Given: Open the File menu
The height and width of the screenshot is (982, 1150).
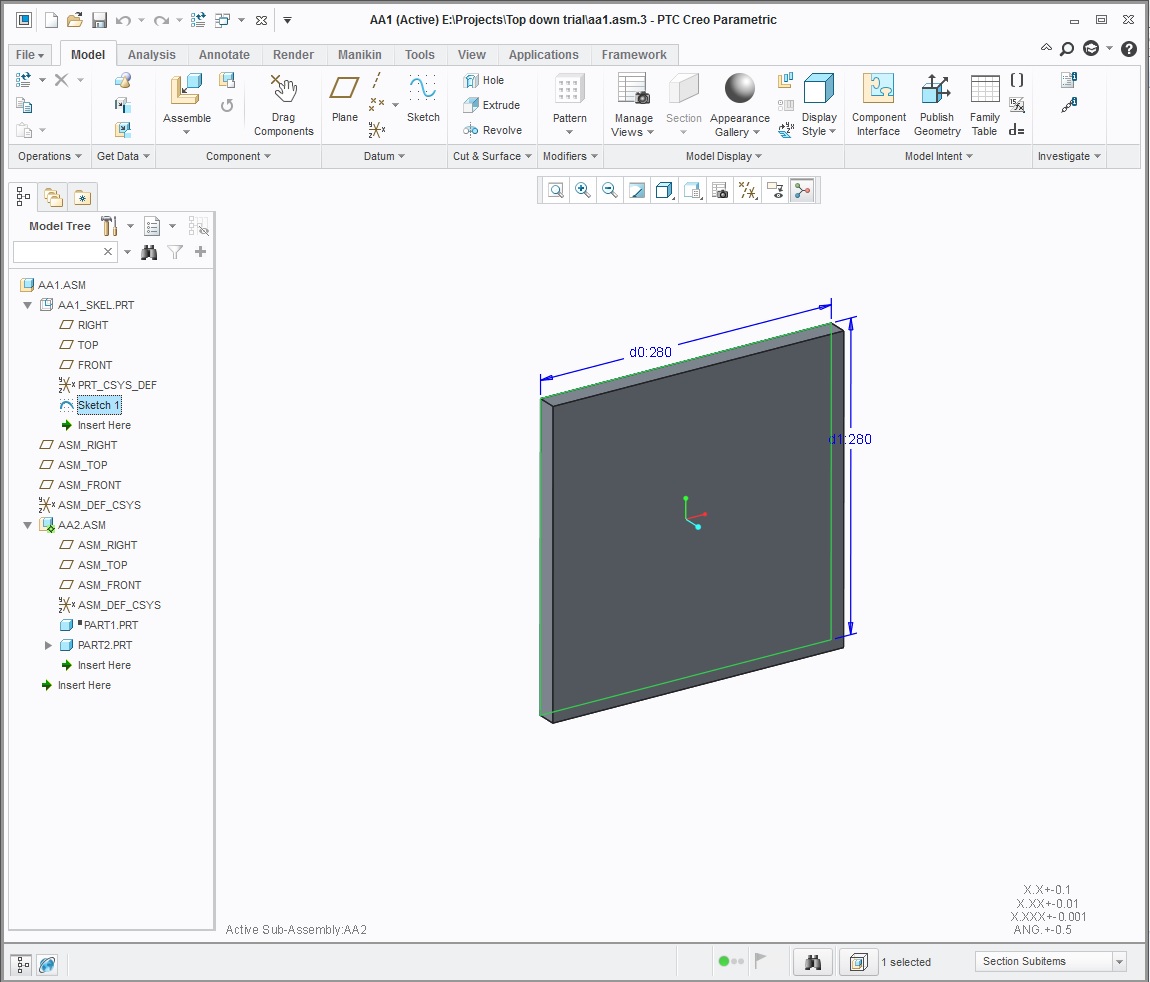Looking at the screenshot, I should pos(30,55).
